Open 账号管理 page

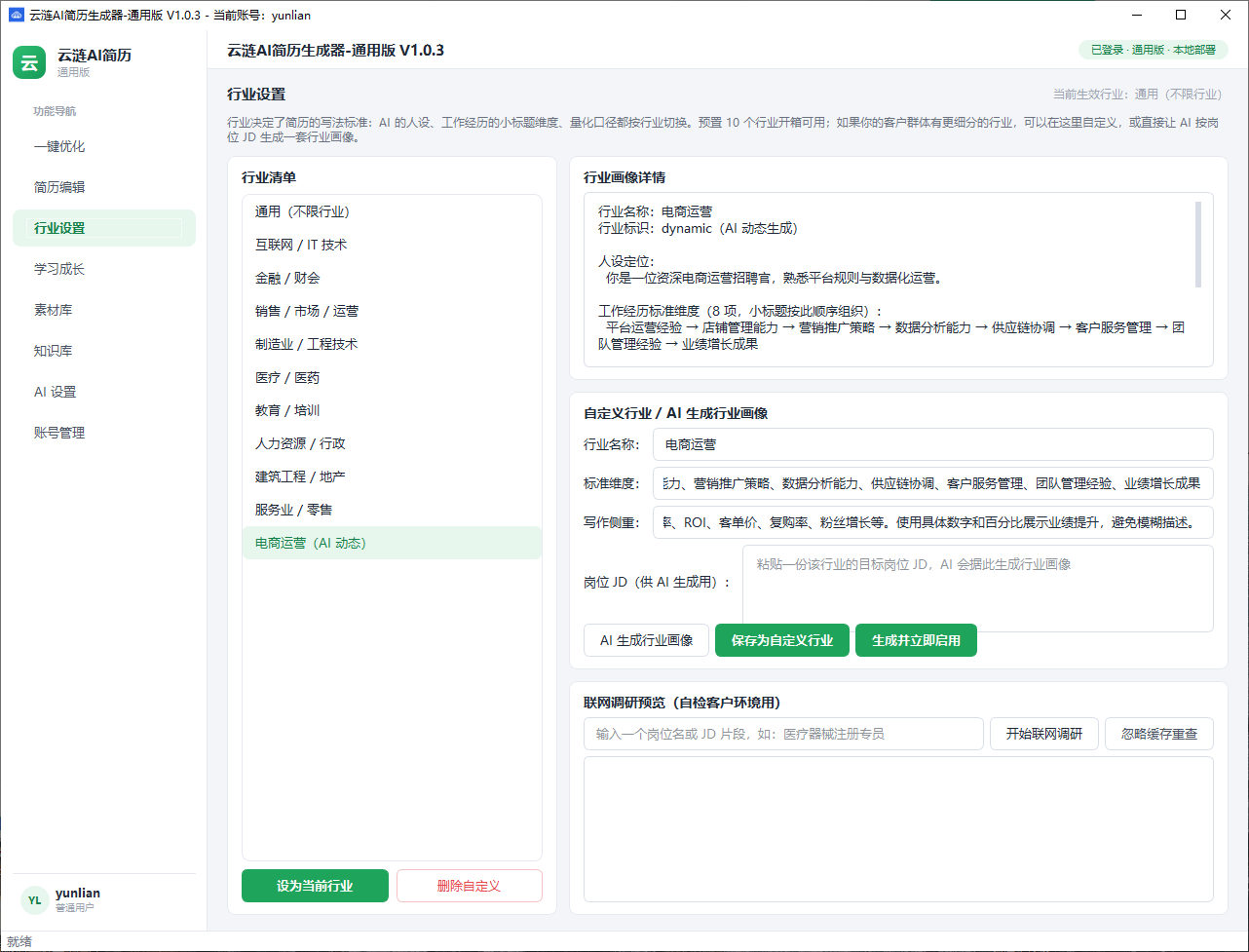tap(104, 433)
